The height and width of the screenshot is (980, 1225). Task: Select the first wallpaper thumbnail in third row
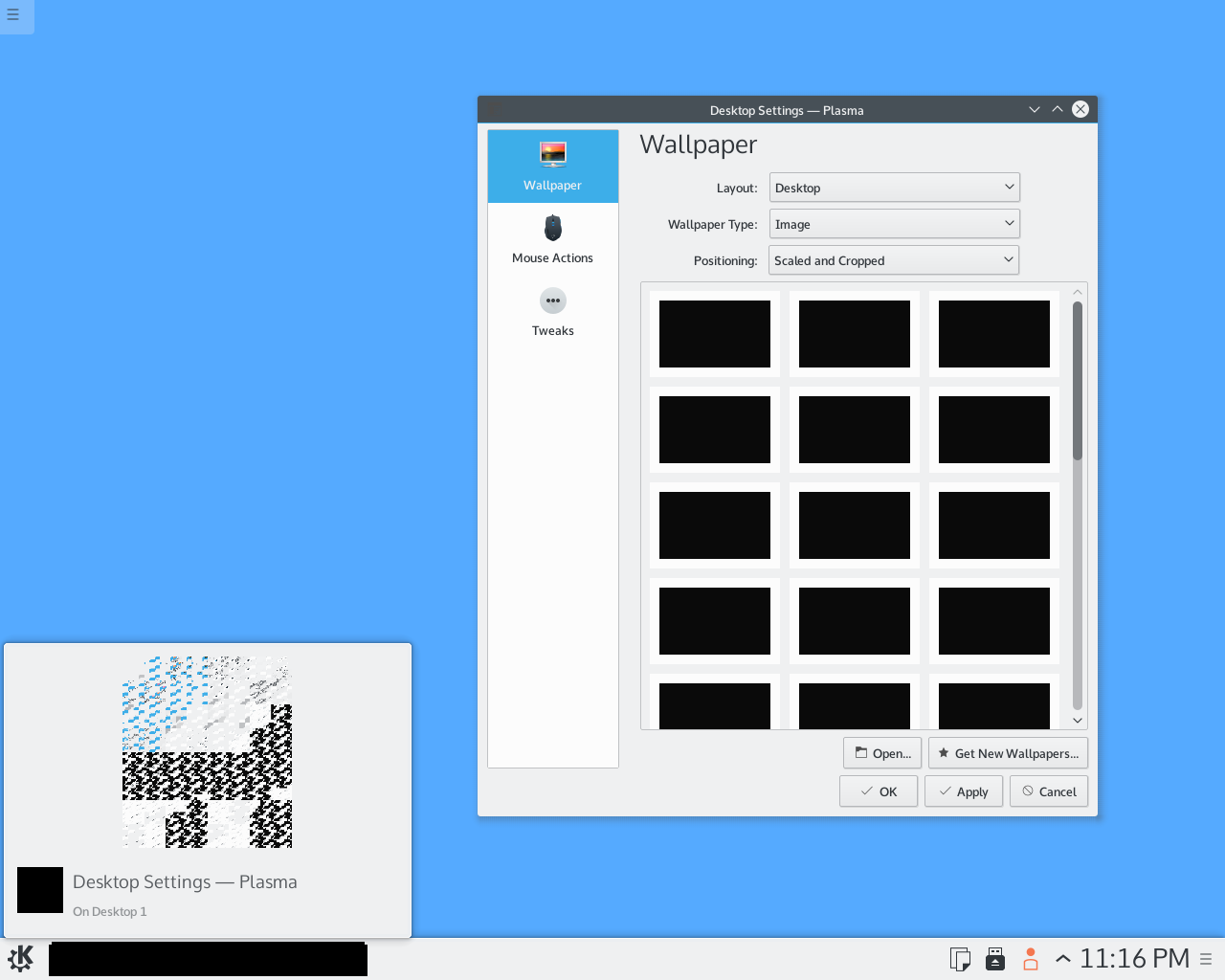click(x=715, y=525)
